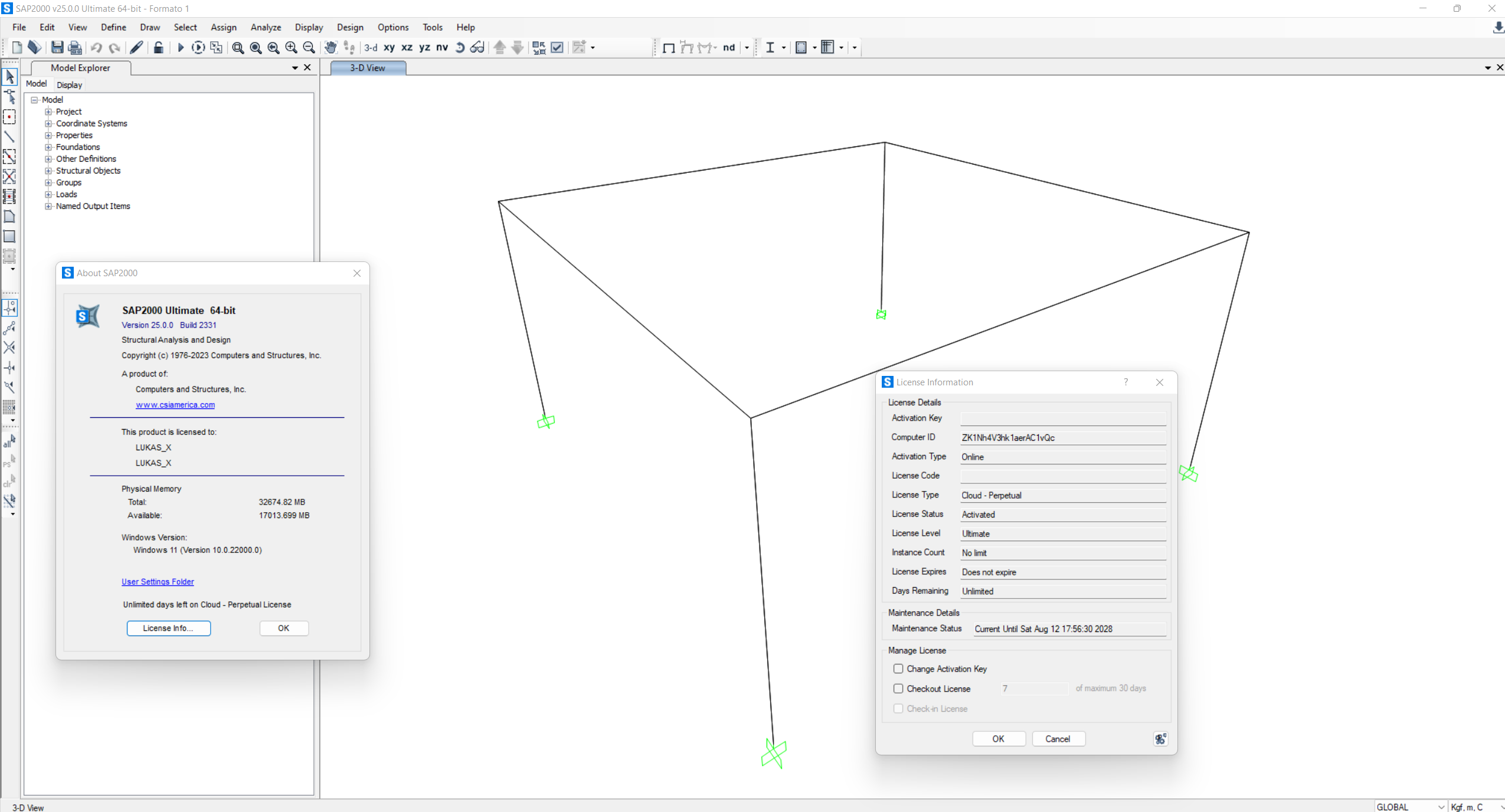Expand the Loads tree node
The height and width of the screenshot is (812, 1505).
click(48, 194)
